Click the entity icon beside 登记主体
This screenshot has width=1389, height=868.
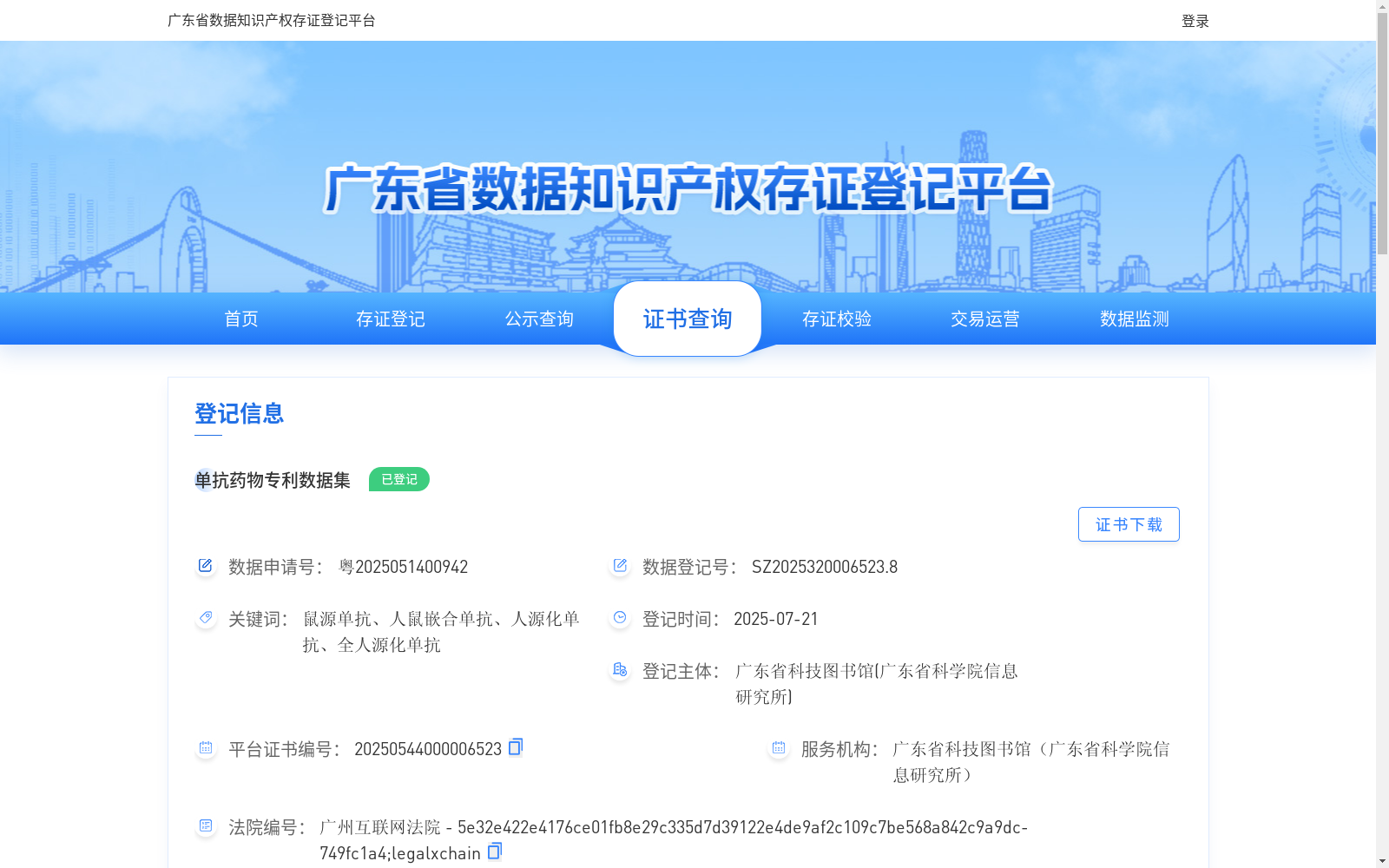(x=620, y=670)
